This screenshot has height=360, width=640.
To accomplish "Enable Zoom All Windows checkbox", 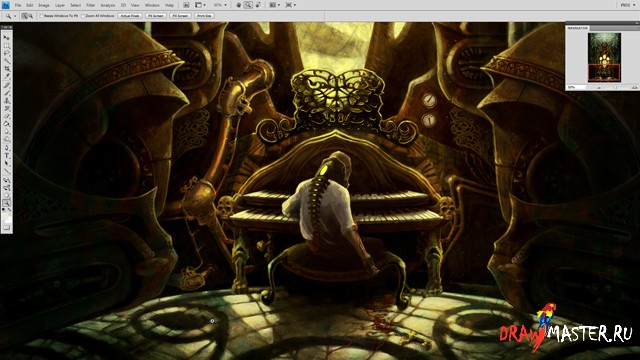I will (x=83, y=16).
